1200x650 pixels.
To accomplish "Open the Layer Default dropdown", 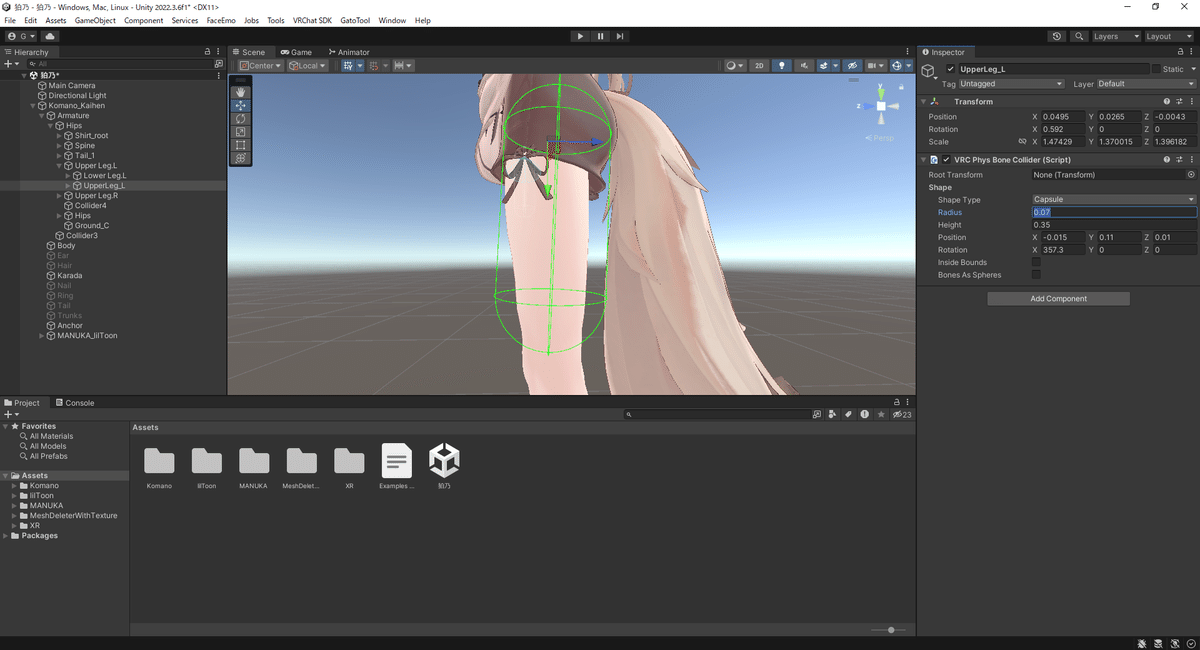I will click(x=1147, y=84).
